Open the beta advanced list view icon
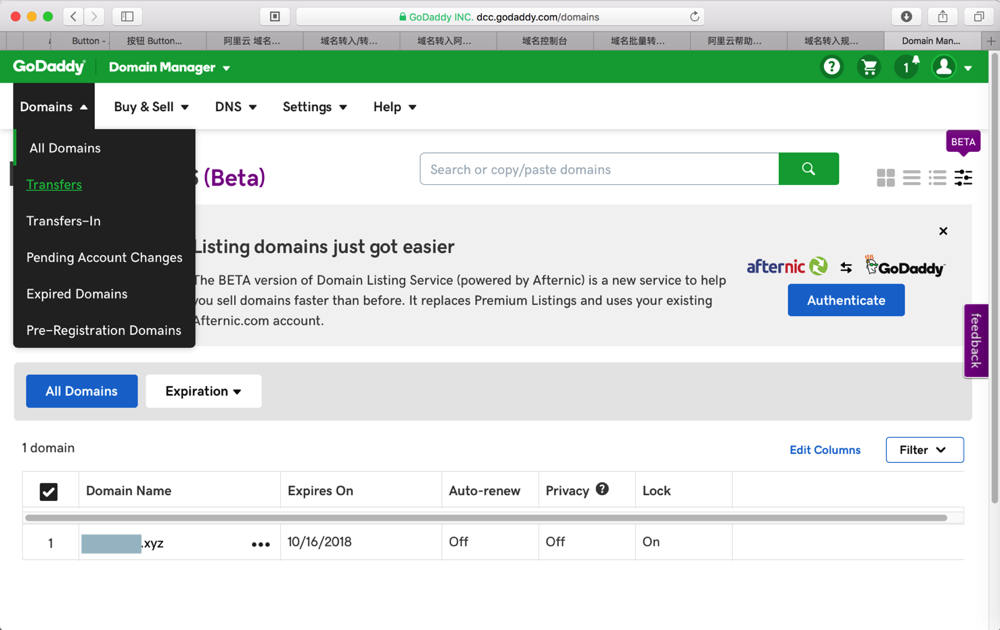1000x630 pixels. point(963,178)
